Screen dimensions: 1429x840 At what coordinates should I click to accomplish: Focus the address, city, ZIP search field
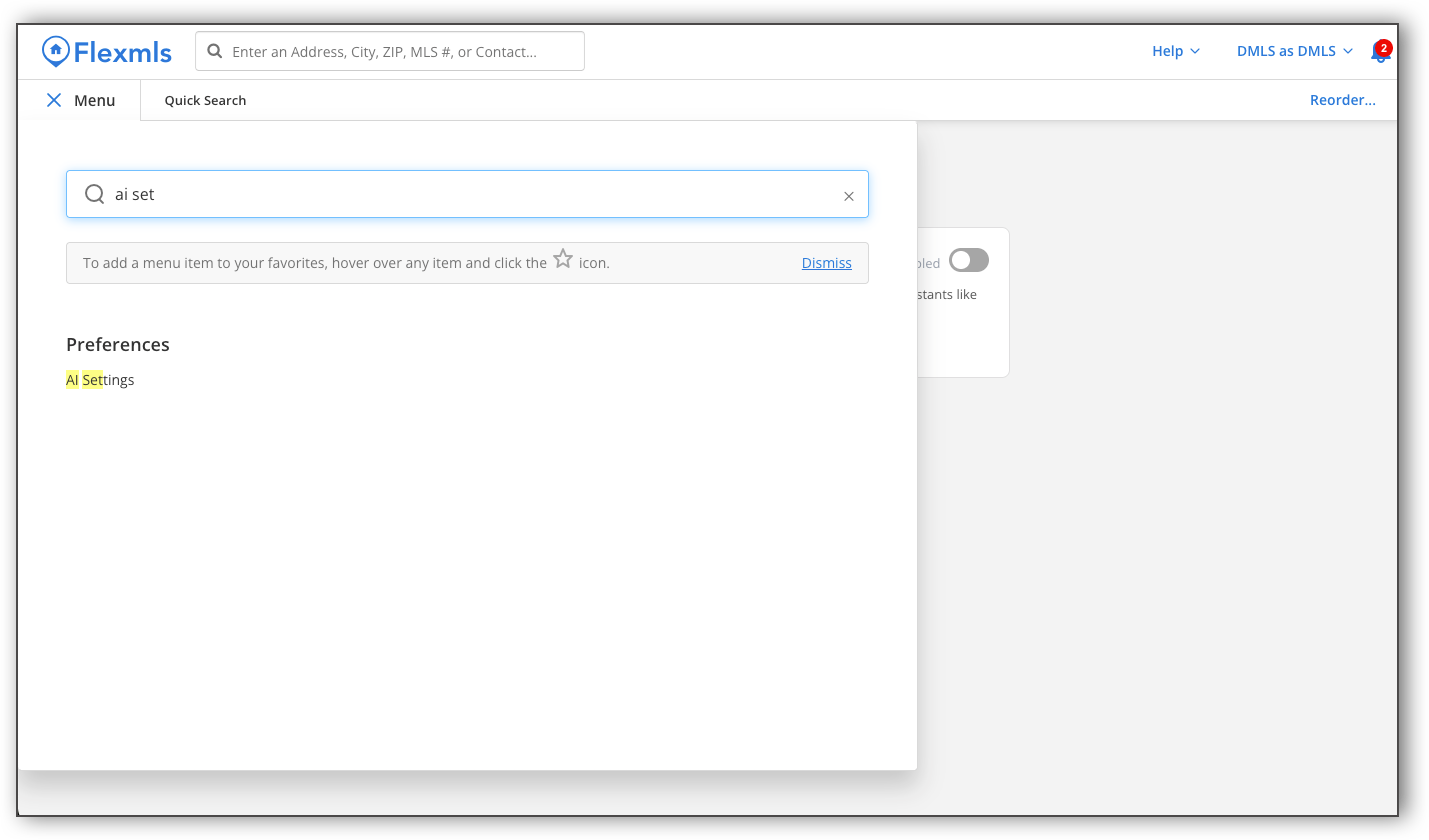click(400, 51)
